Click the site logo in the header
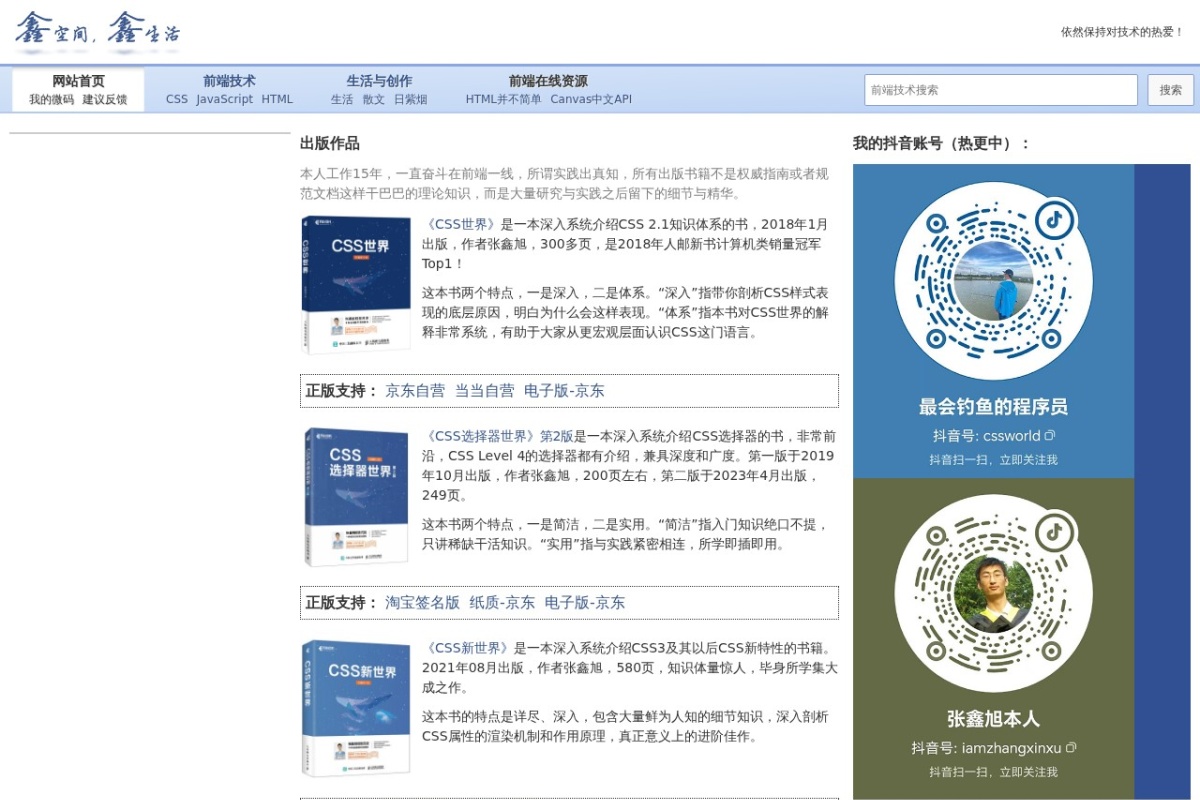Viewport: 1200px width, 800px height. (x=98, y=32)
